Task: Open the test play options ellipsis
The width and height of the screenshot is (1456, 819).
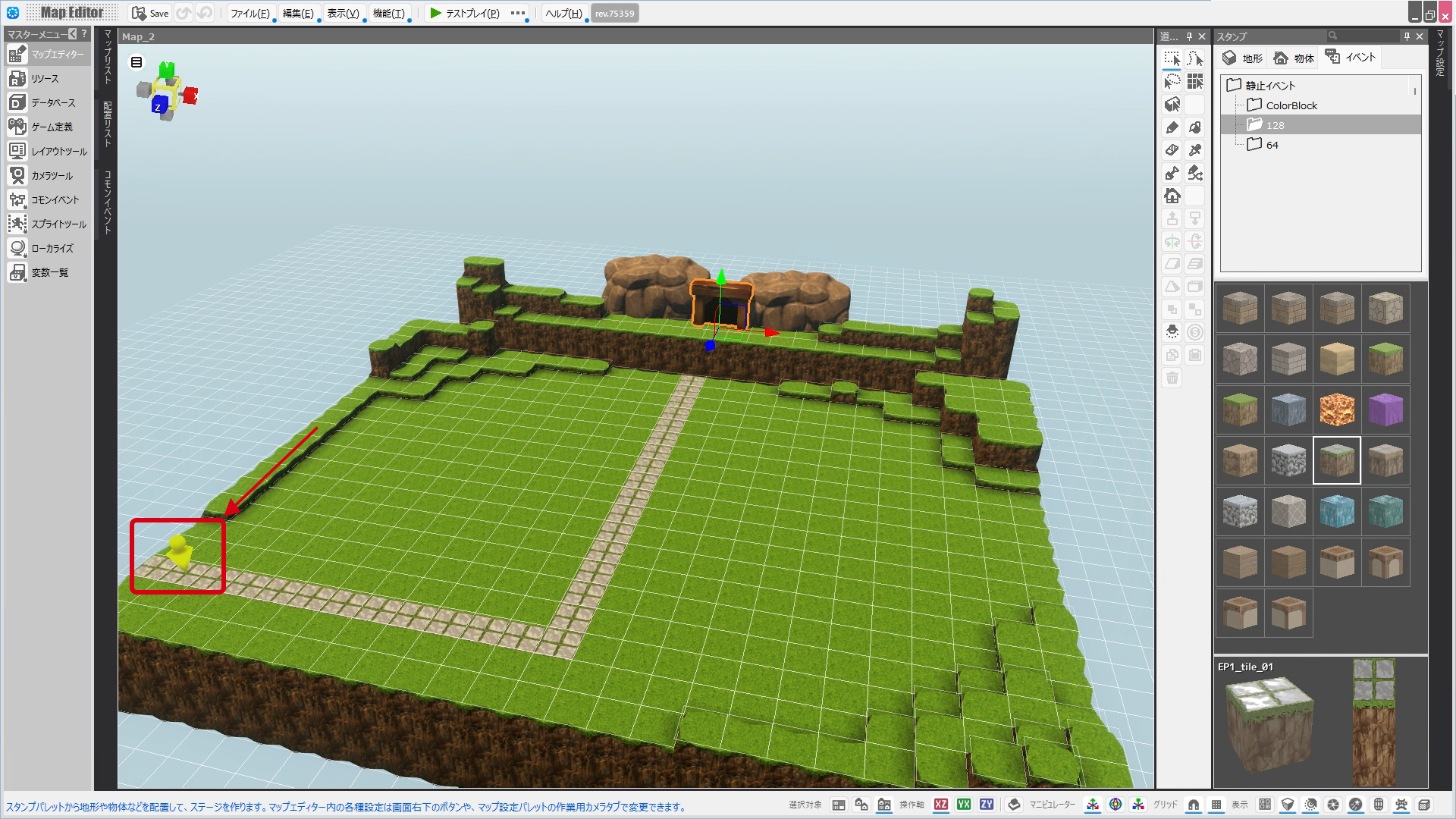Action: (x=518, y=13)
